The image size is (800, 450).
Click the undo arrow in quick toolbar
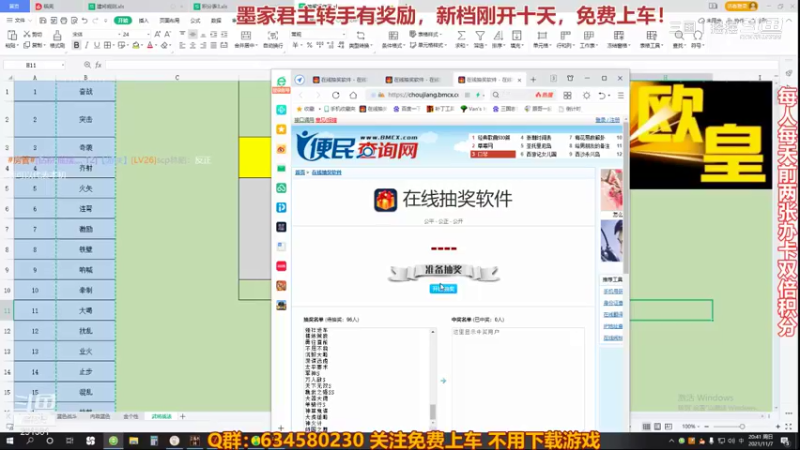85,20
